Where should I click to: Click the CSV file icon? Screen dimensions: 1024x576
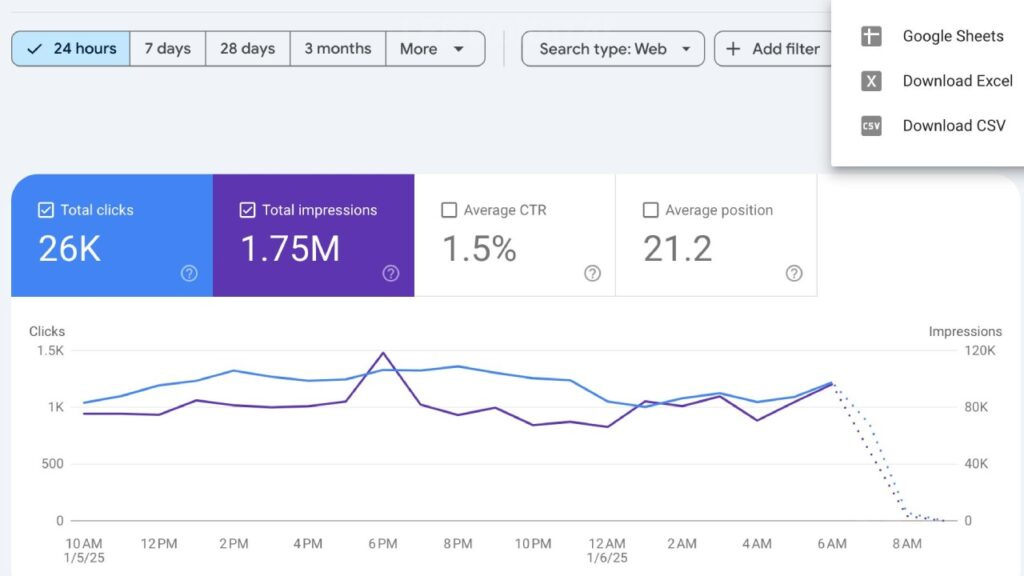871,126
